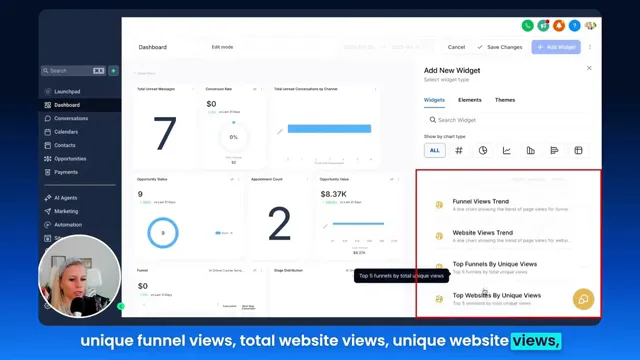Click the $8.37K Opportunity Value figure
Image resolution: width=640 pixels, height=360 pixels.
(x=333, y=194)
